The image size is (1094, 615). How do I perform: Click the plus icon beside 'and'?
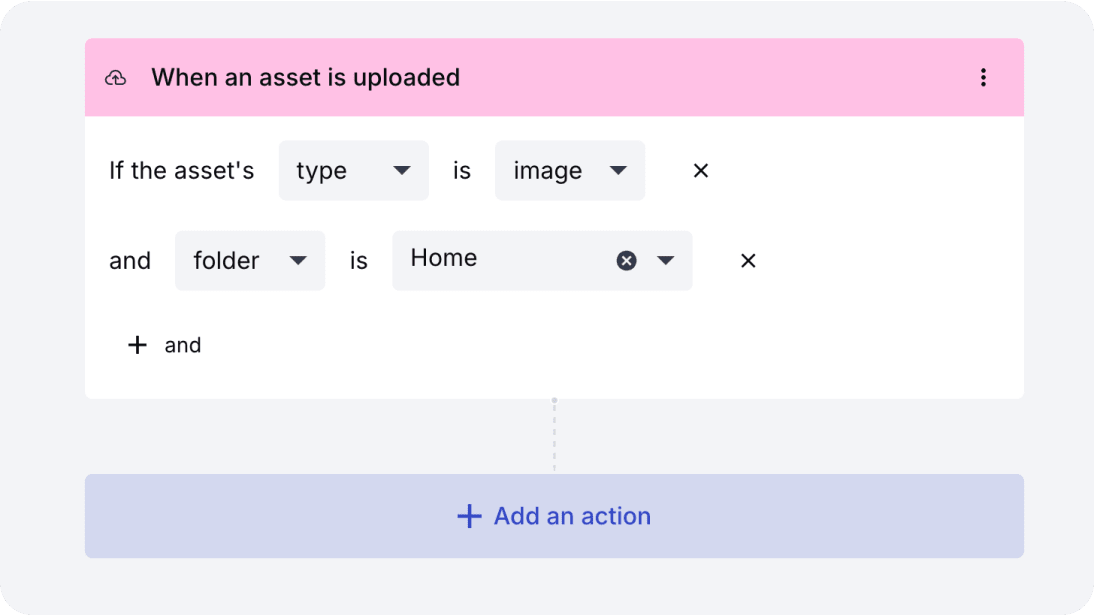[x=137, y=345]
